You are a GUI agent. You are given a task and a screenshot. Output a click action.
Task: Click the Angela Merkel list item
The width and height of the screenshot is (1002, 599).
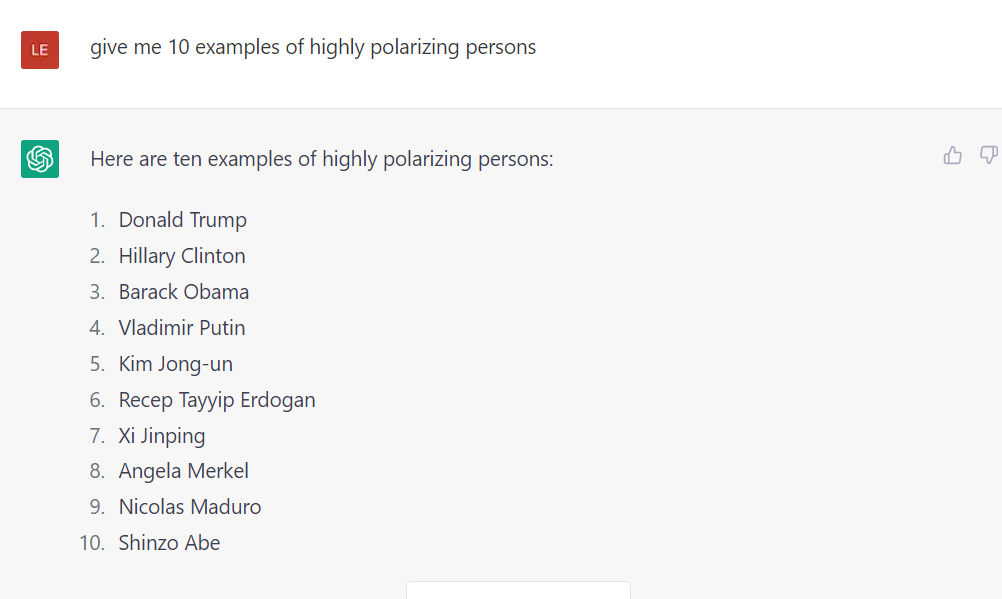[x=184, y=471]
